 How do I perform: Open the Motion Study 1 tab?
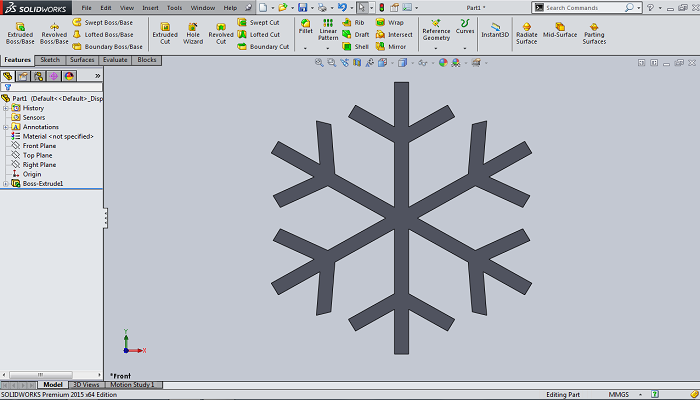point(133,385)
